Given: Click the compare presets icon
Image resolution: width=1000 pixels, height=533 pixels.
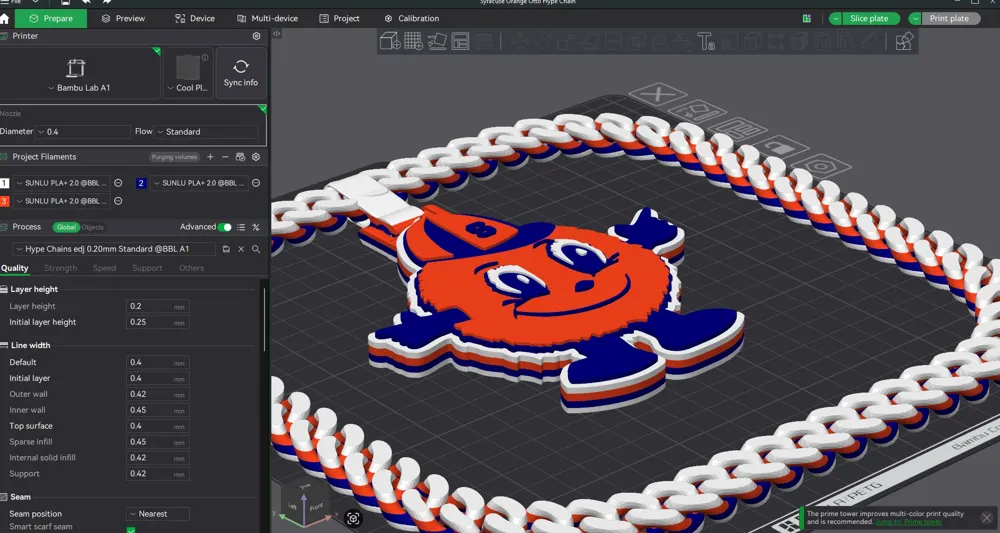Looking at the screenshot, I should coord(256,227).
